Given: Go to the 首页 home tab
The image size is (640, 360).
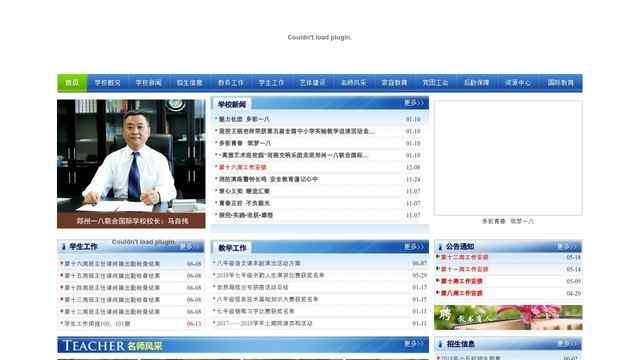Looking at the screenshot, I should point(72,83).
